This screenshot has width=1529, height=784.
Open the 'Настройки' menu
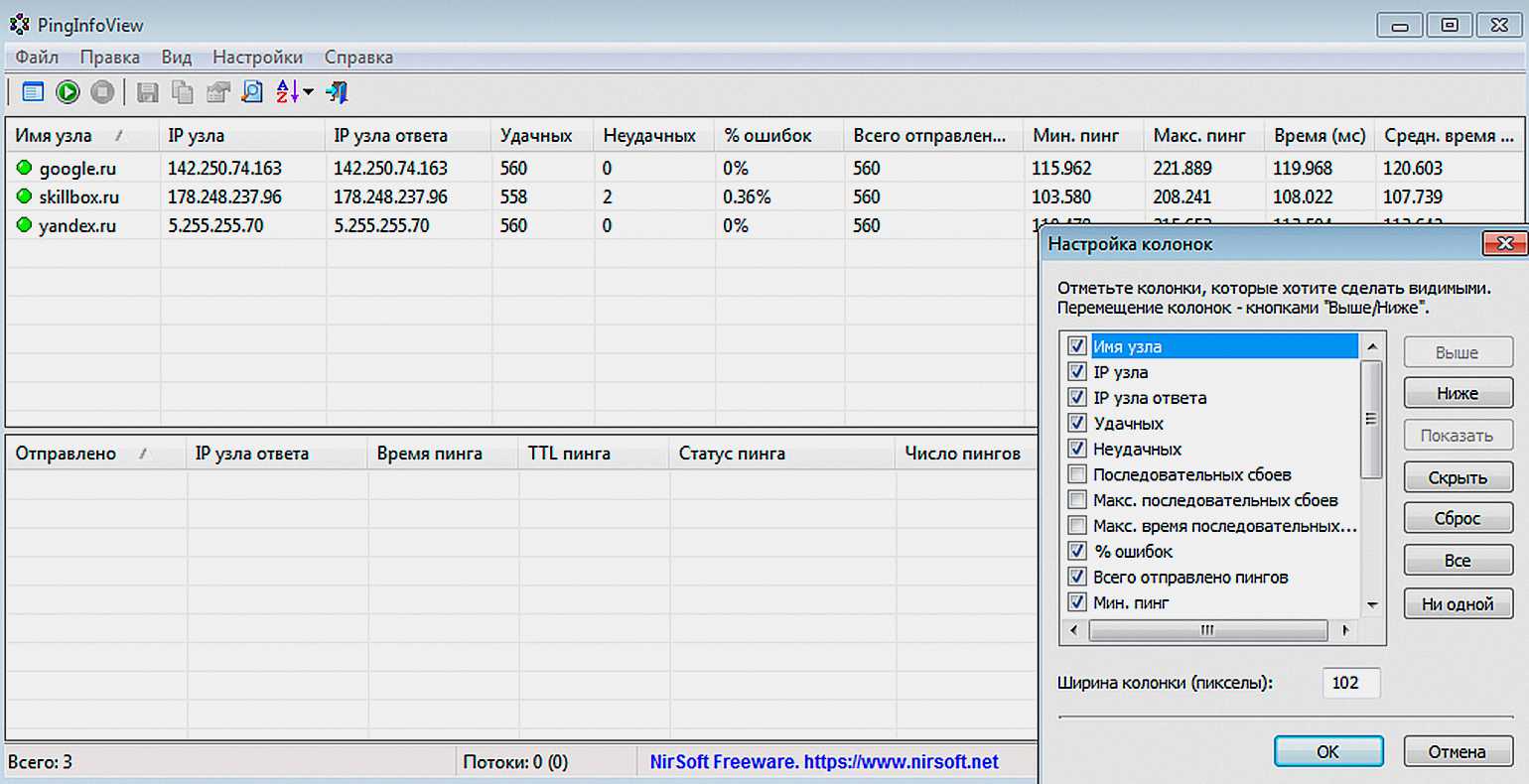pos(257,58)
